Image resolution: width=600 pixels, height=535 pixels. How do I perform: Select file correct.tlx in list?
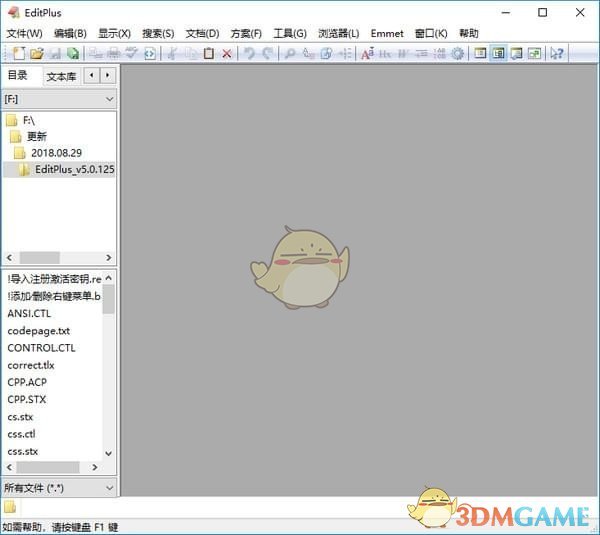pos(31,365)
